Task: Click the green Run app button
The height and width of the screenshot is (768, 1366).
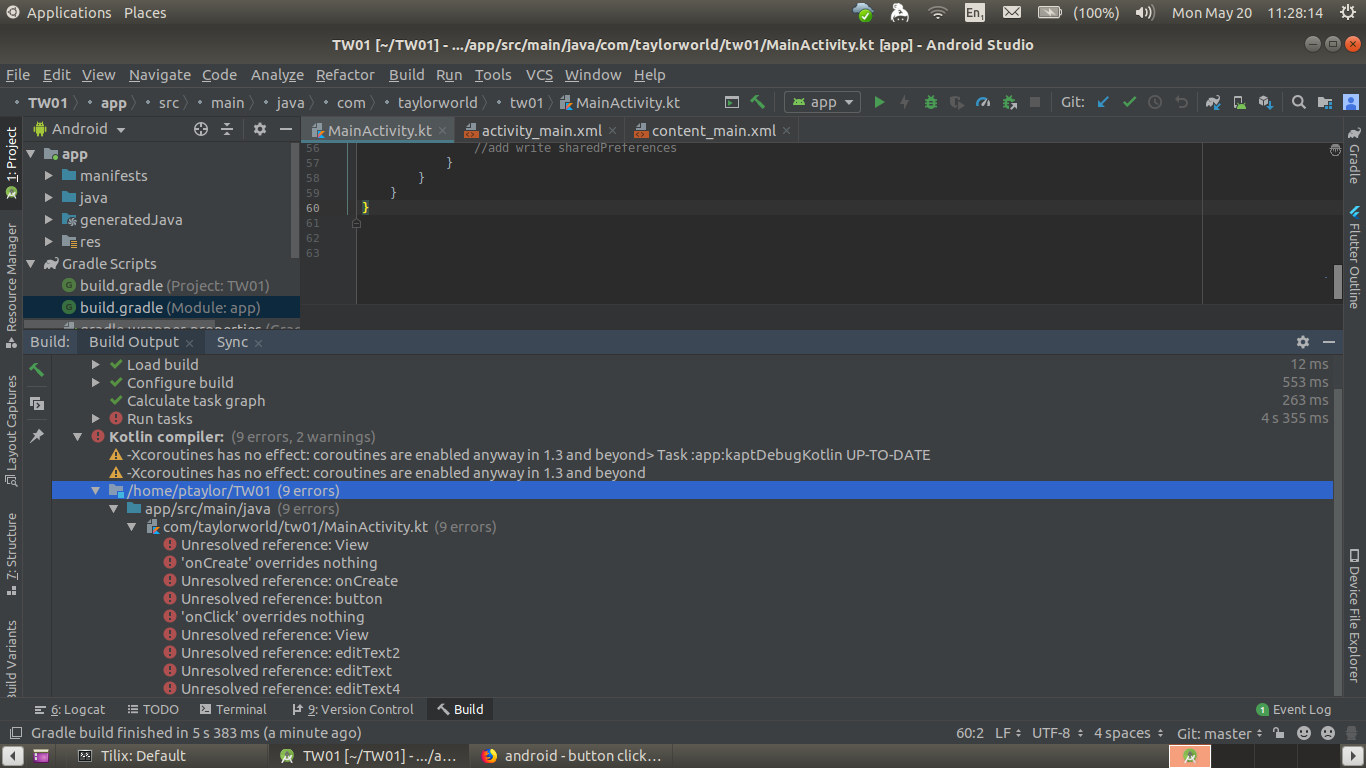Action: (x=879, y=102)
